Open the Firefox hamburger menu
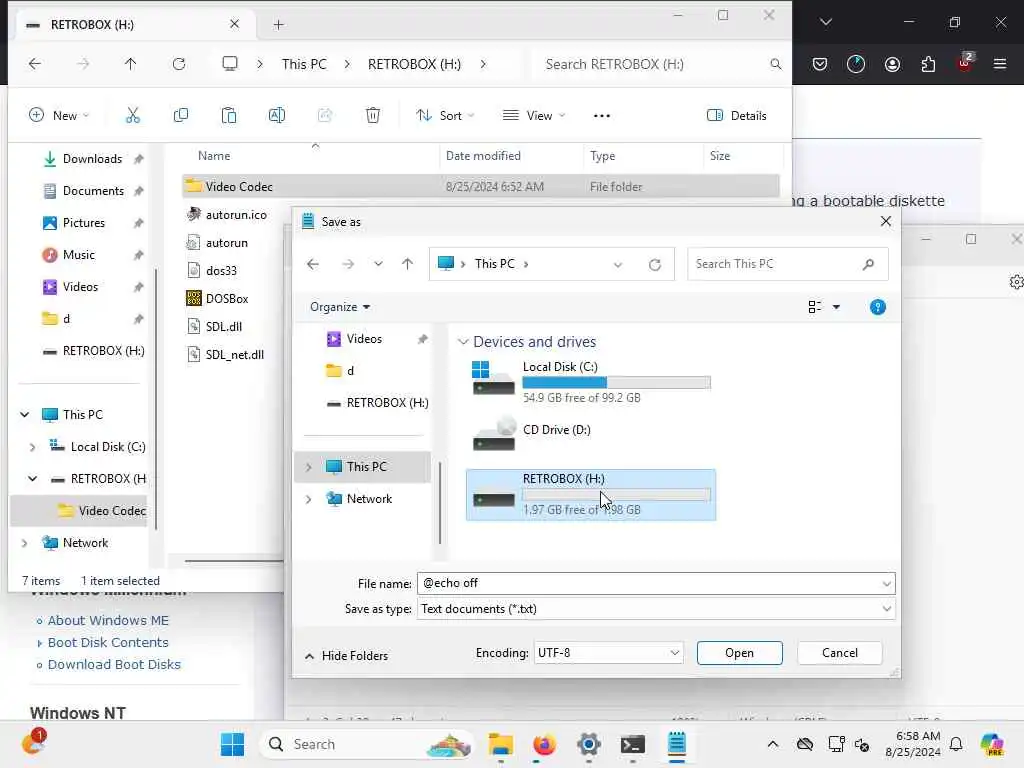The height and width of the screenshot is (768, 1024). 1000,64
